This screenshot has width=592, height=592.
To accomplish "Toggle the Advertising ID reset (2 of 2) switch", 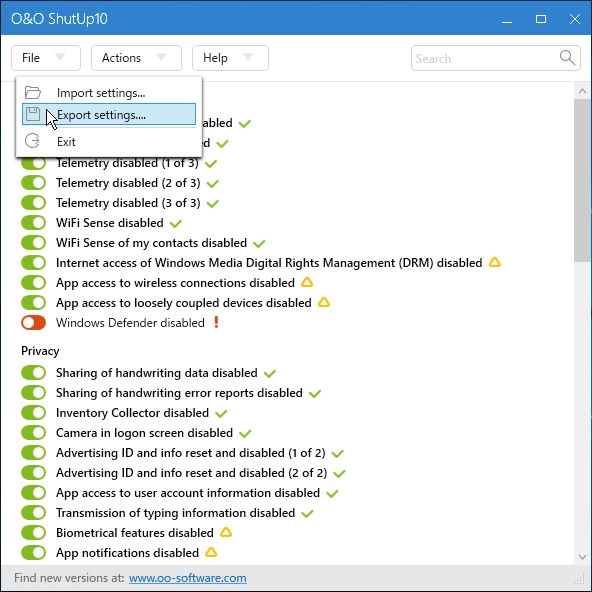I will (x=33, y=473).
